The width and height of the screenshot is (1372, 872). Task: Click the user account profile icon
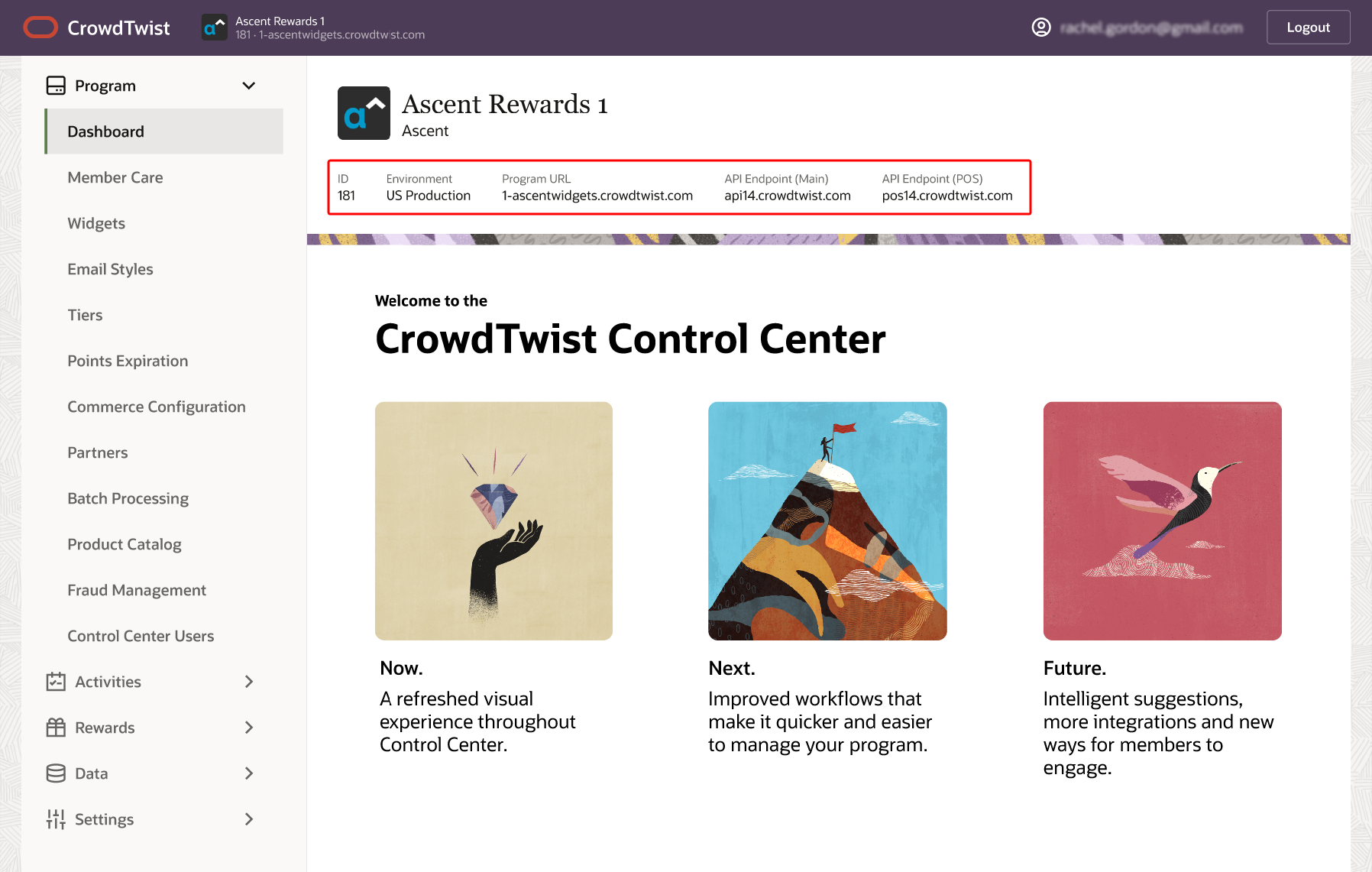point(1040,28)
